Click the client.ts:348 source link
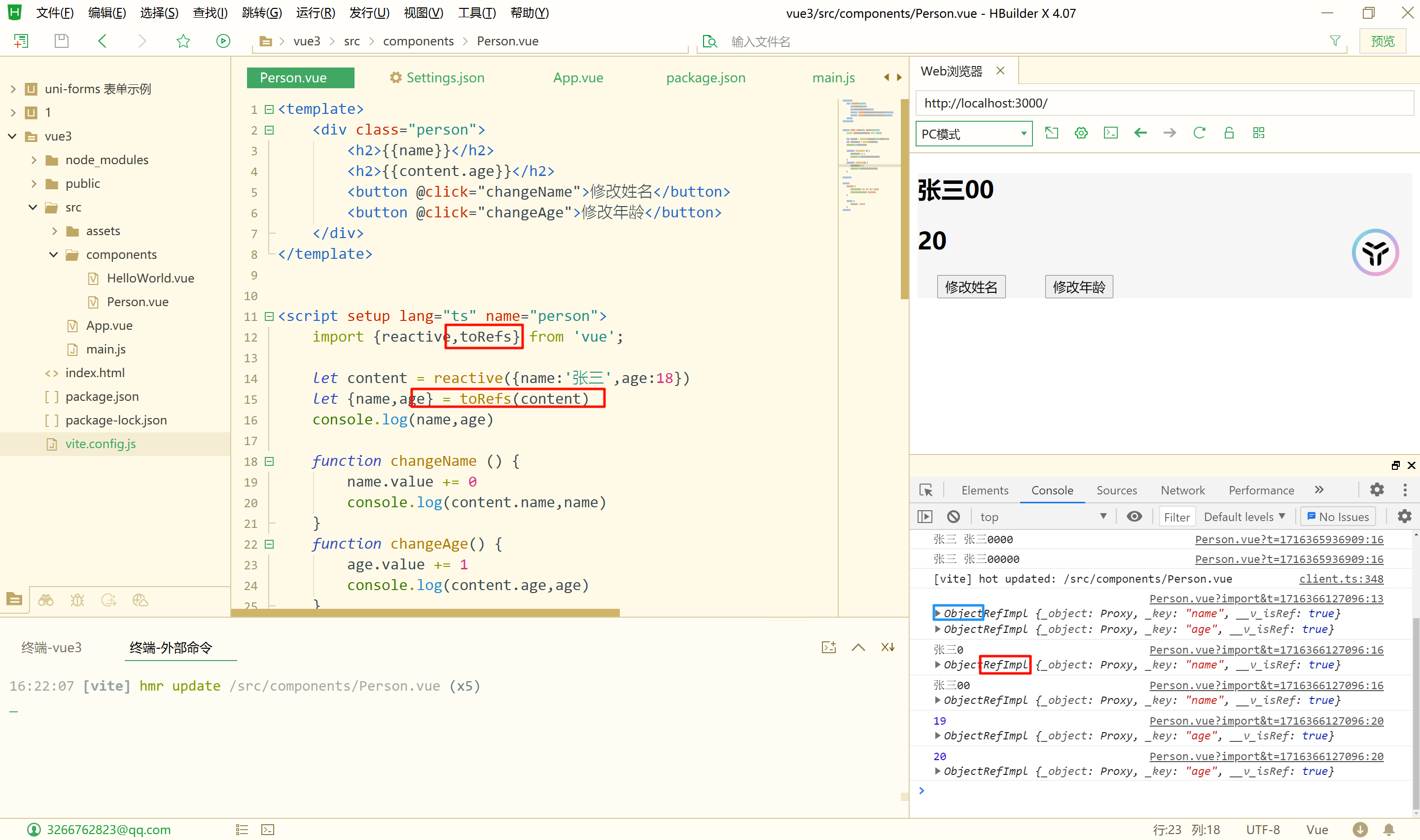 (1341, 579)
